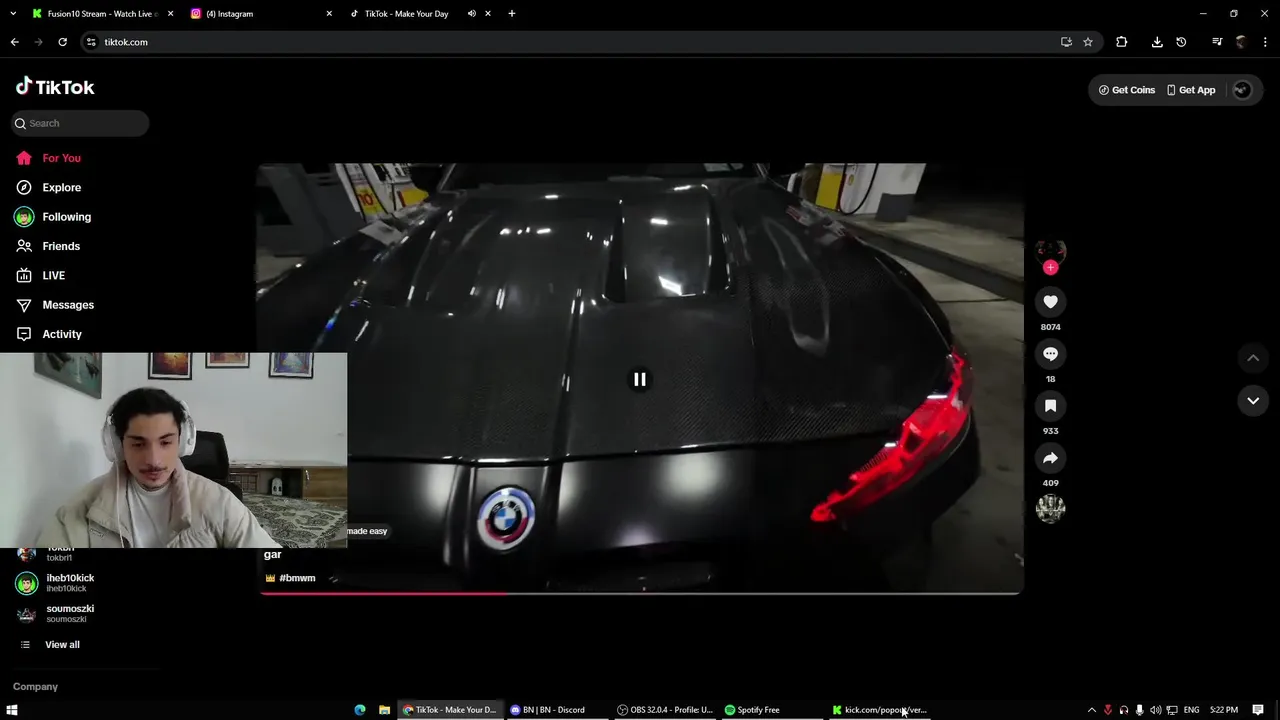Click the TikTok search field
This screenshot has width=1280, height=720.
click(80, 123)
